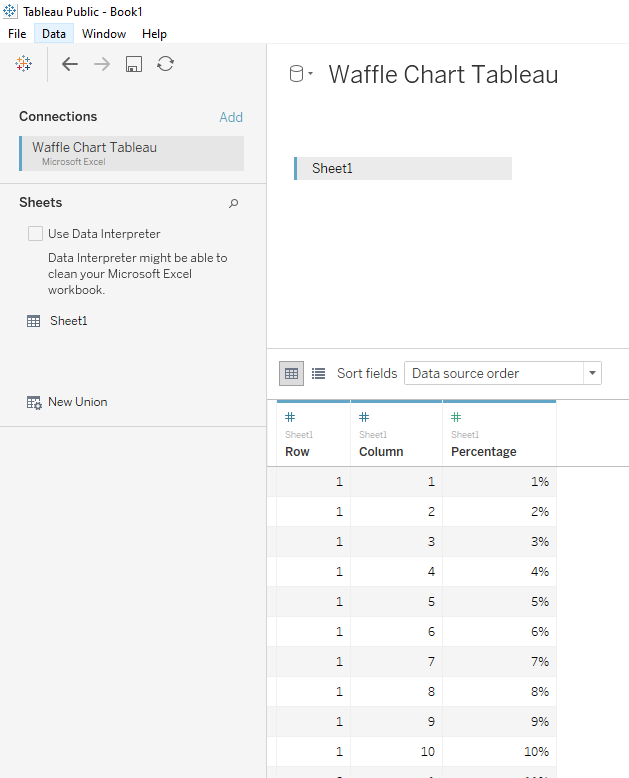The width and height of the screenshot is (629, 778).
Task: Click the forward arrow toolbar icon
Action: click(102, 64)
